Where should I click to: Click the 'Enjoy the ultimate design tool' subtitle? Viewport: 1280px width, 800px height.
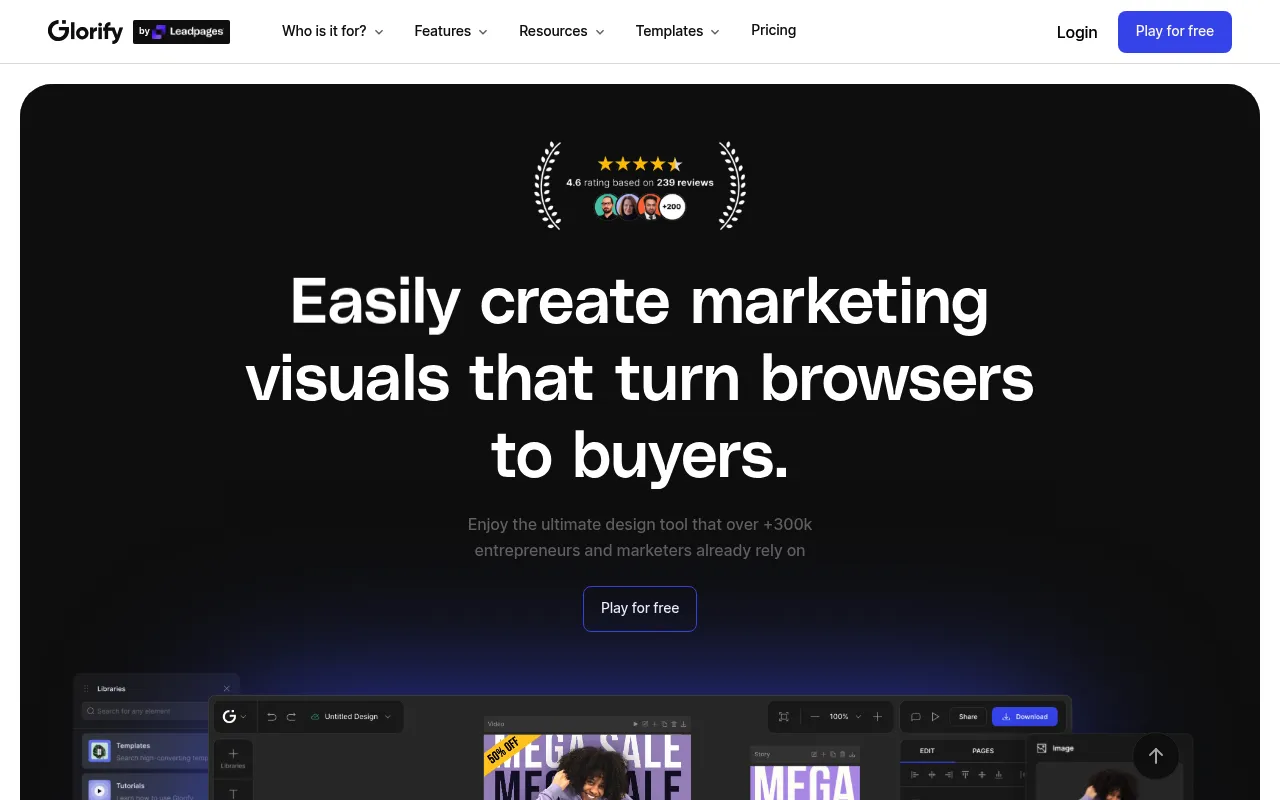pyautogui.click(x=640, y=537)
